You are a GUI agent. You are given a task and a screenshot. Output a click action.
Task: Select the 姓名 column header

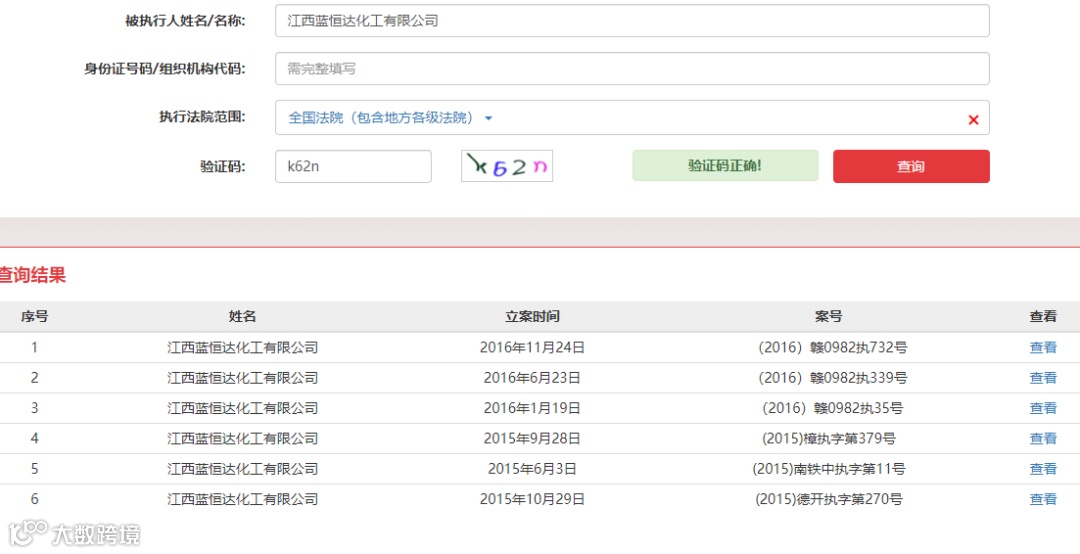(x=242, y=317)
